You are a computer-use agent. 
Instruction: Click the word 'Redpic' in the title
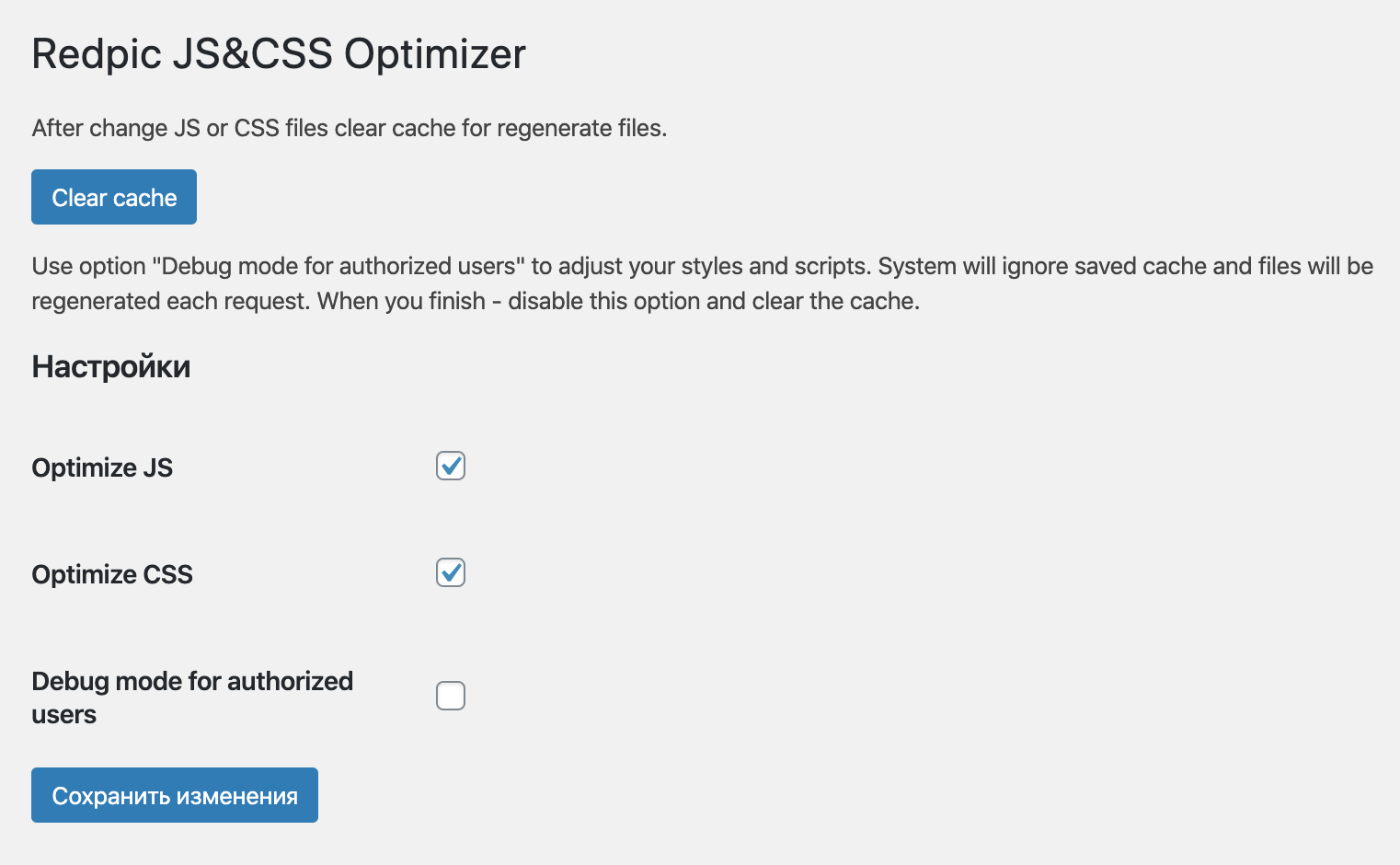pos(97,53)
